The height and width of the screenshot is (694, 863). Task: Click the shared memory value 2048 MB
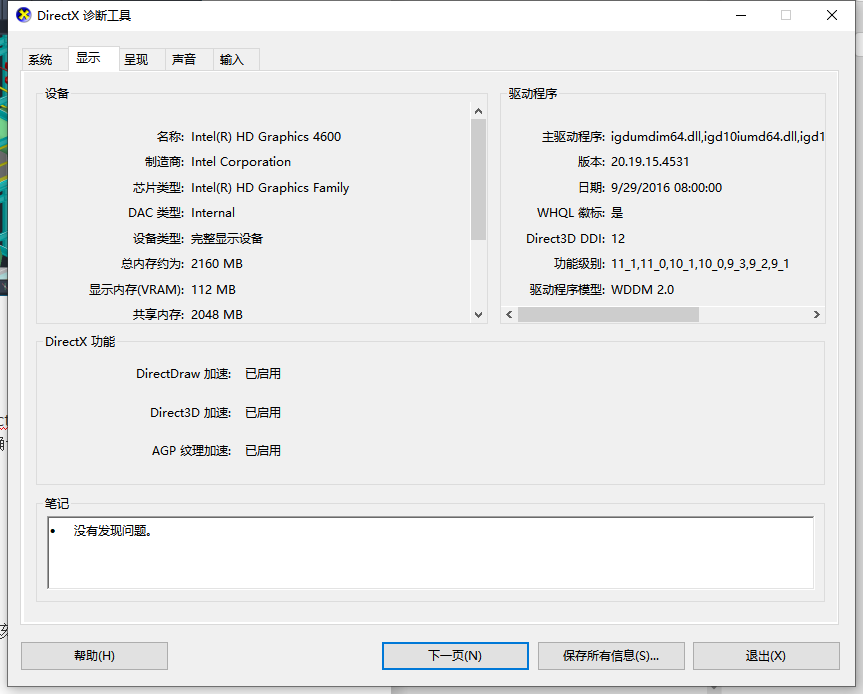(x=217, y=314)
